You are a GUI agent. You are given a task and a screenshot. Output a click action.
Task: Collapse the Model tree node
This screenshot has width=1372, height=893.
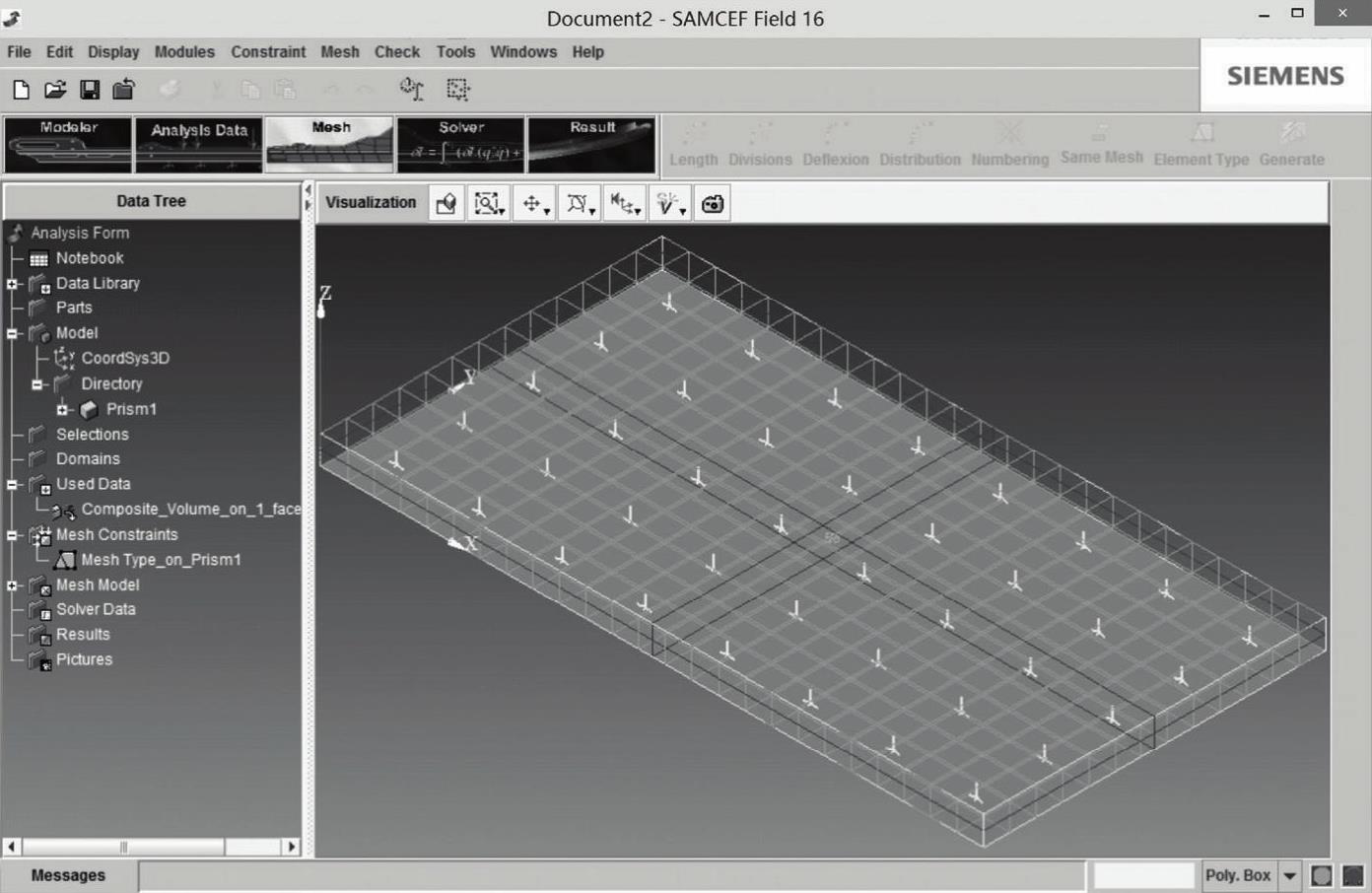tap(12, 333)
